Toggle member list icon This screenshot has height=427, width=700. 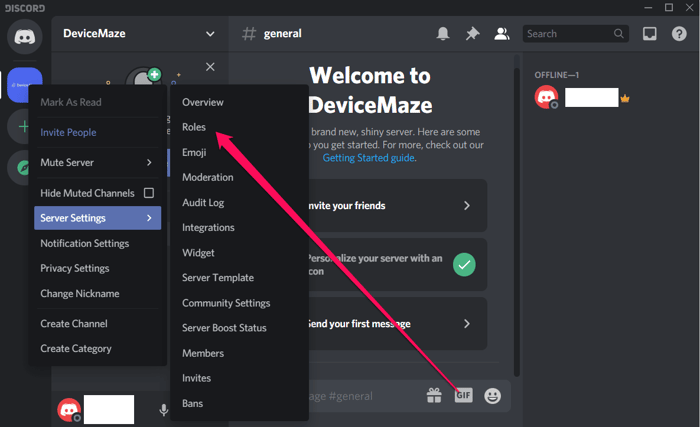(x=502, y=33)
